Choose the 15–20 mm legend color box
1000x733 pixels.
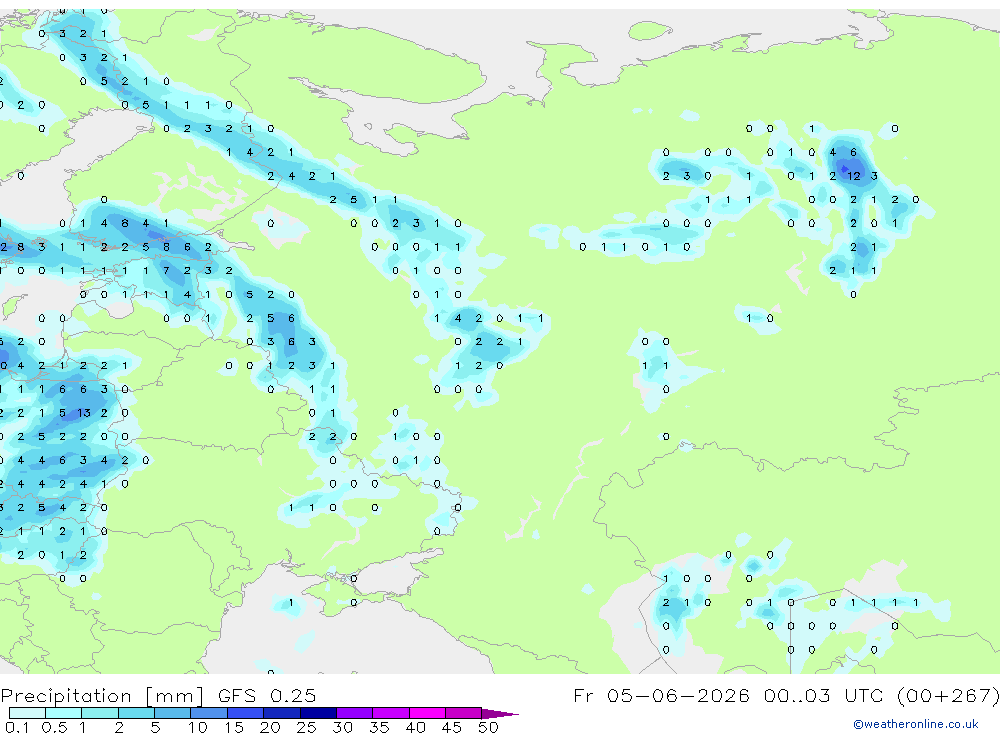pyautogui.click(x=245, y=713)
